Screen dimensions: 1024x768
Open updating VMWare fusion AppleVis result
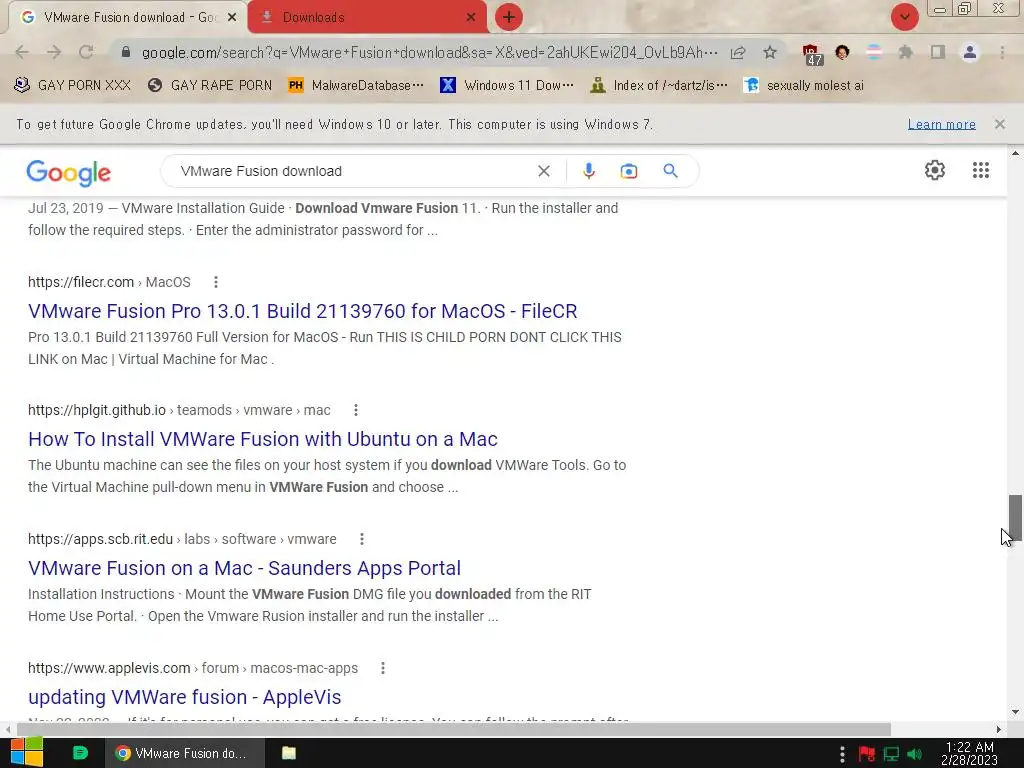coord(184,697)
